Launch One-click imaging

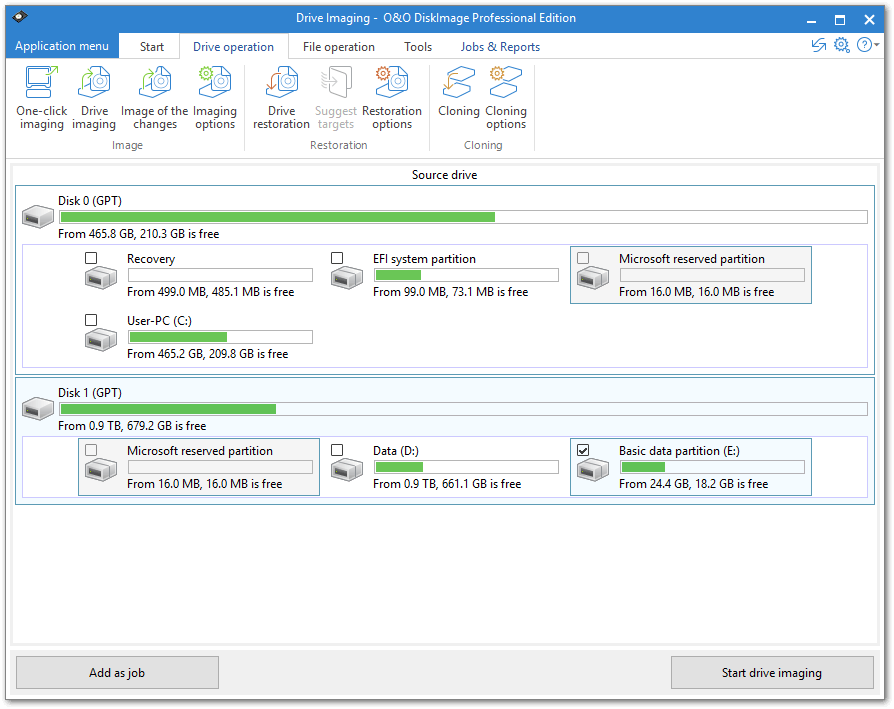pos(42,97)
